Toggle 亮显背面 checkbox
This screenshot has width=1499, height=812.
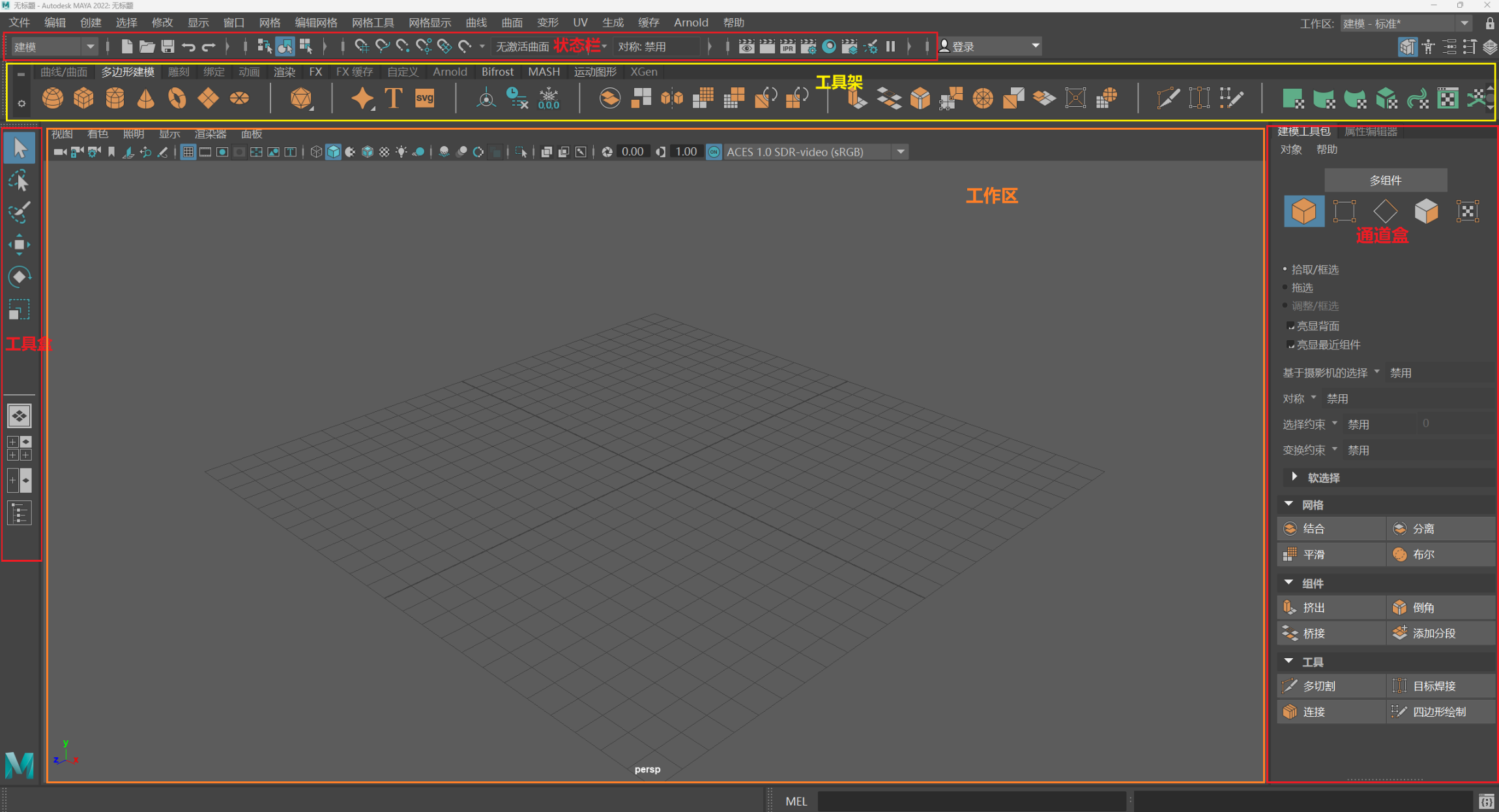[1290, 325]
